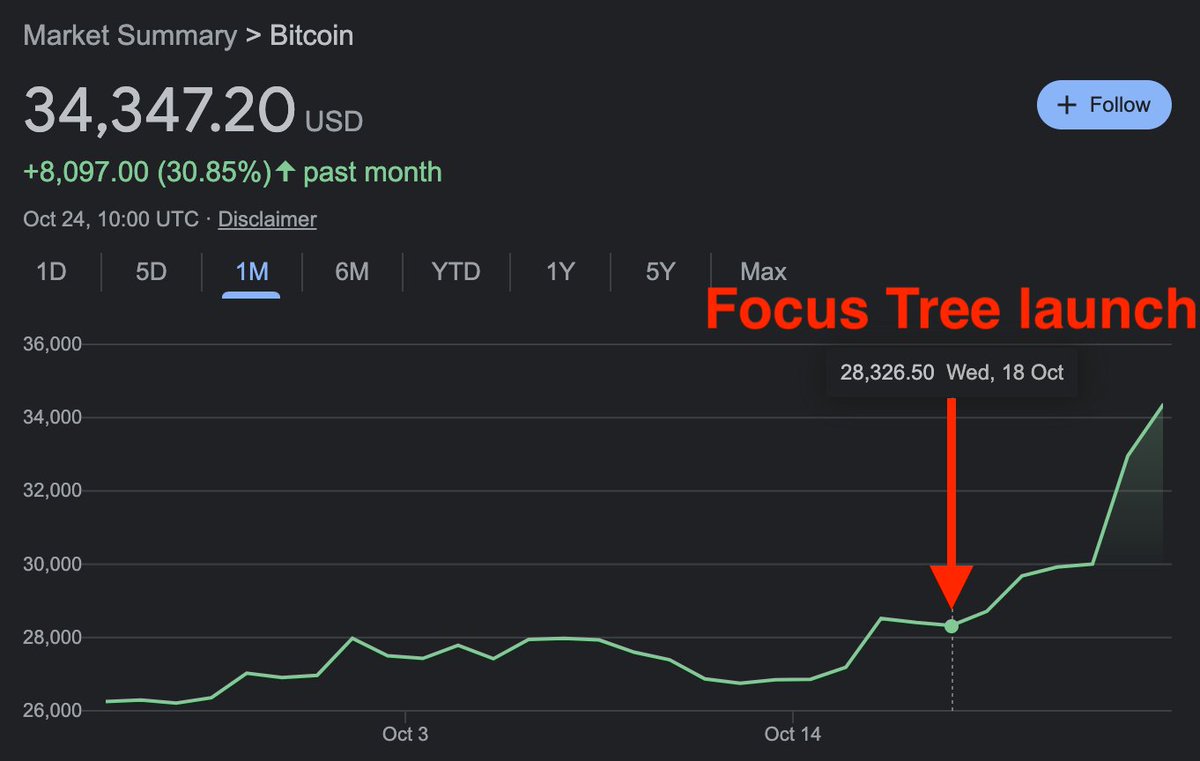1200x761 pixels.
Task: Select the YTD time range tab
Action: [456, 271]
